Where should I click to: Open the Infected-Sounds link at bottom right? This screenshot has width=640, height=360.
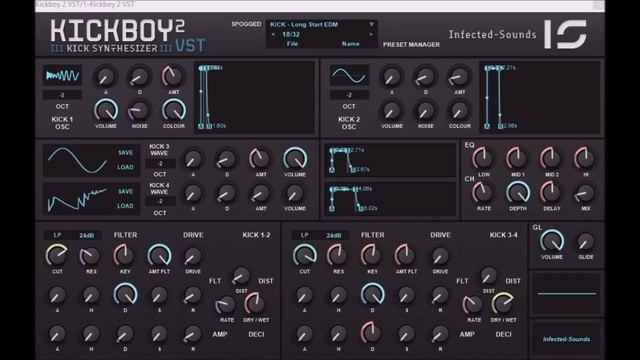tap(566, 339)
